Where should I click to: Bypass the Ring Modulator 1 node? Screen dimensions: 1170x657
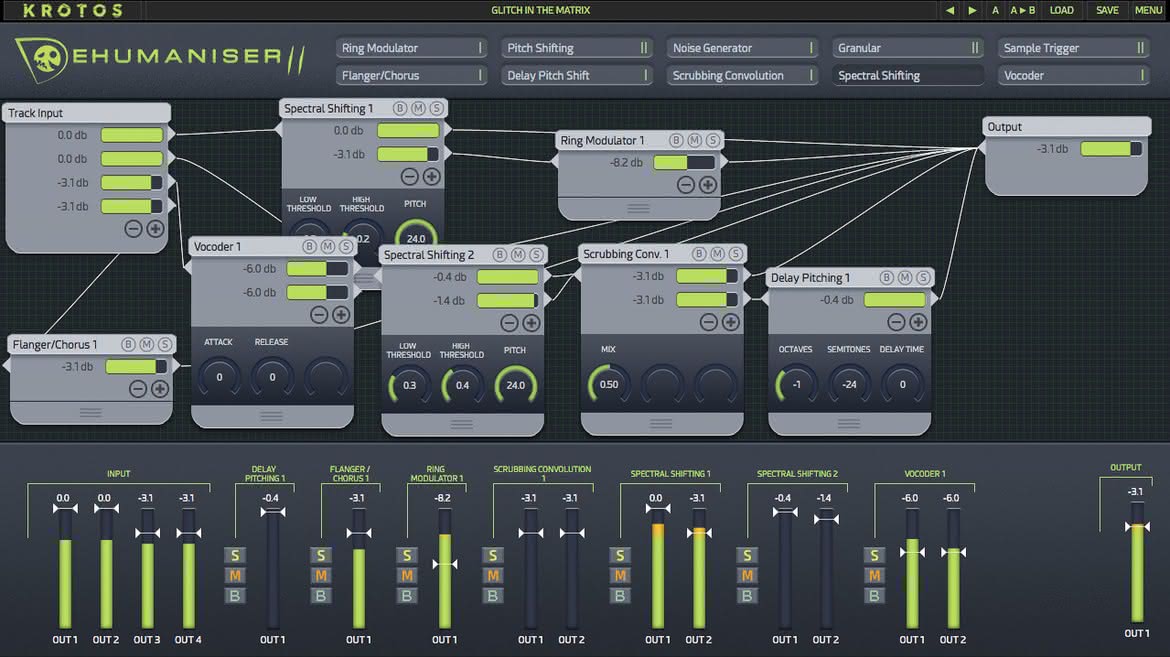click(x=676, y=140)
